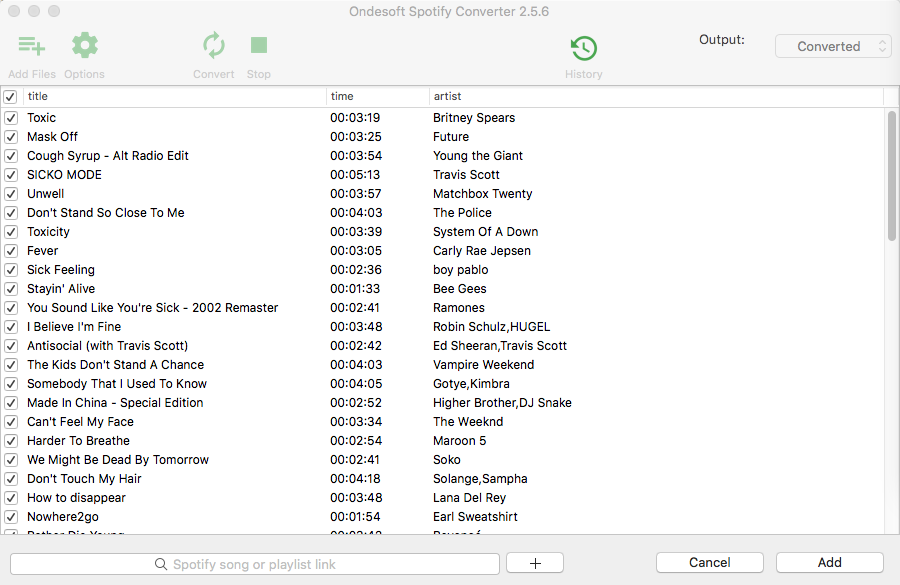
Task: Click the Stop square icon
Action: pos(259,45)
